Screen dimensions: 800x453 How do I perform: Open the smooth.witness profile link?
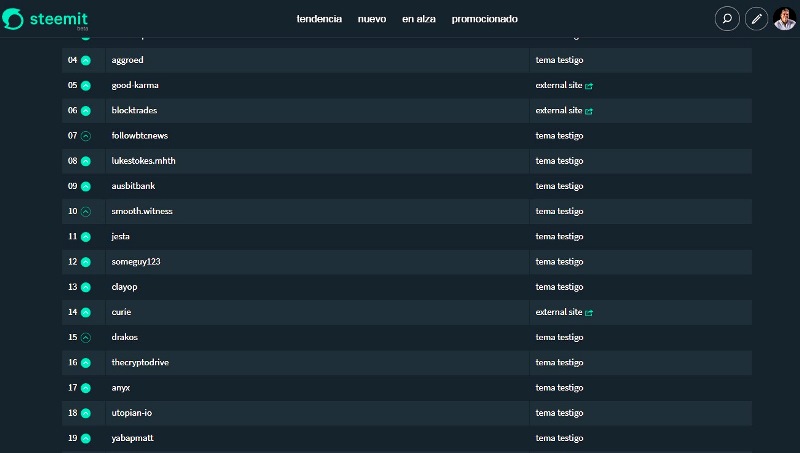coord(142,211)
